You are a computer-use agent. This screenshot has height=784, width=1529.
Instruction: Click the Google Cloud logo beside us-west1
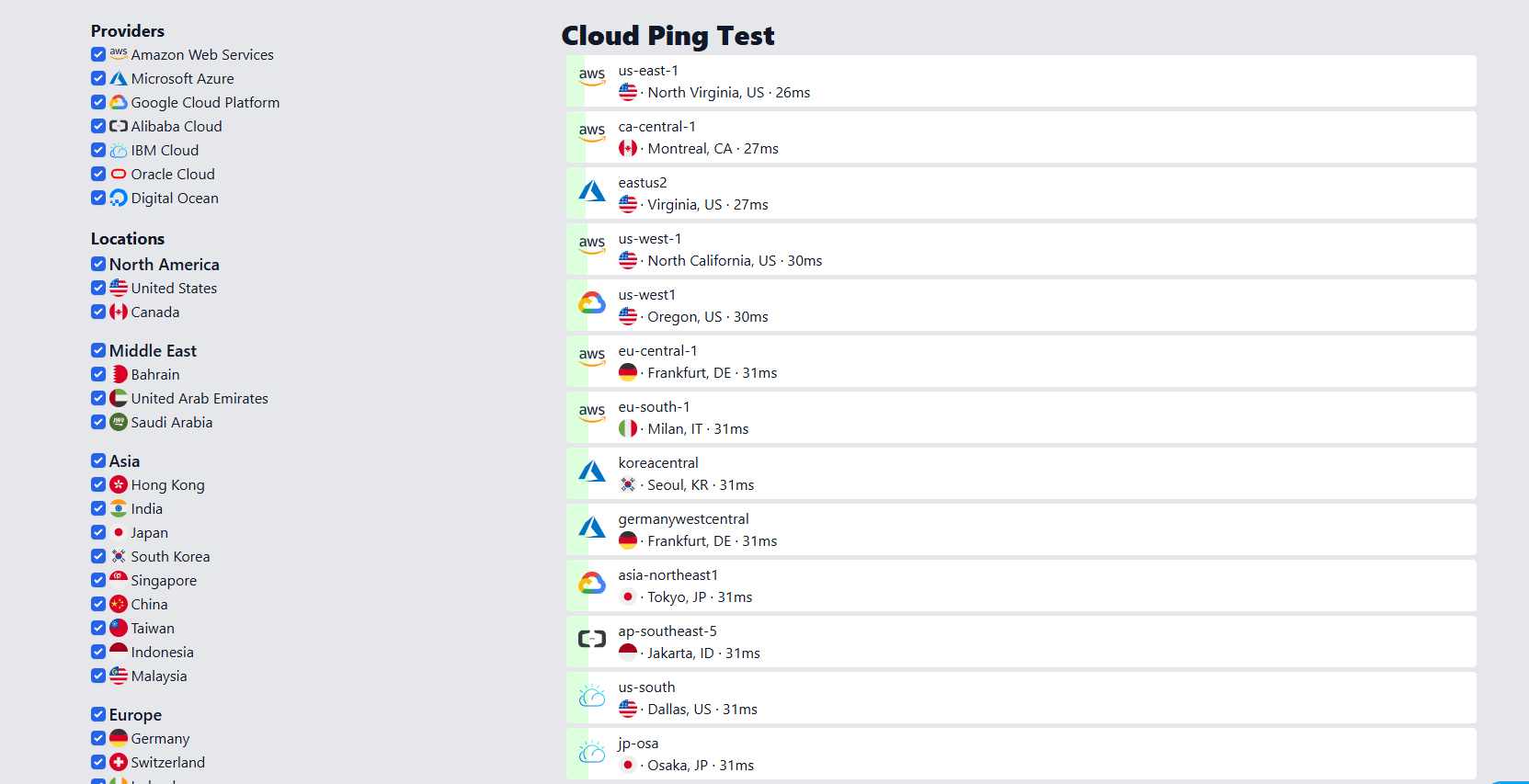pos(592,304)
